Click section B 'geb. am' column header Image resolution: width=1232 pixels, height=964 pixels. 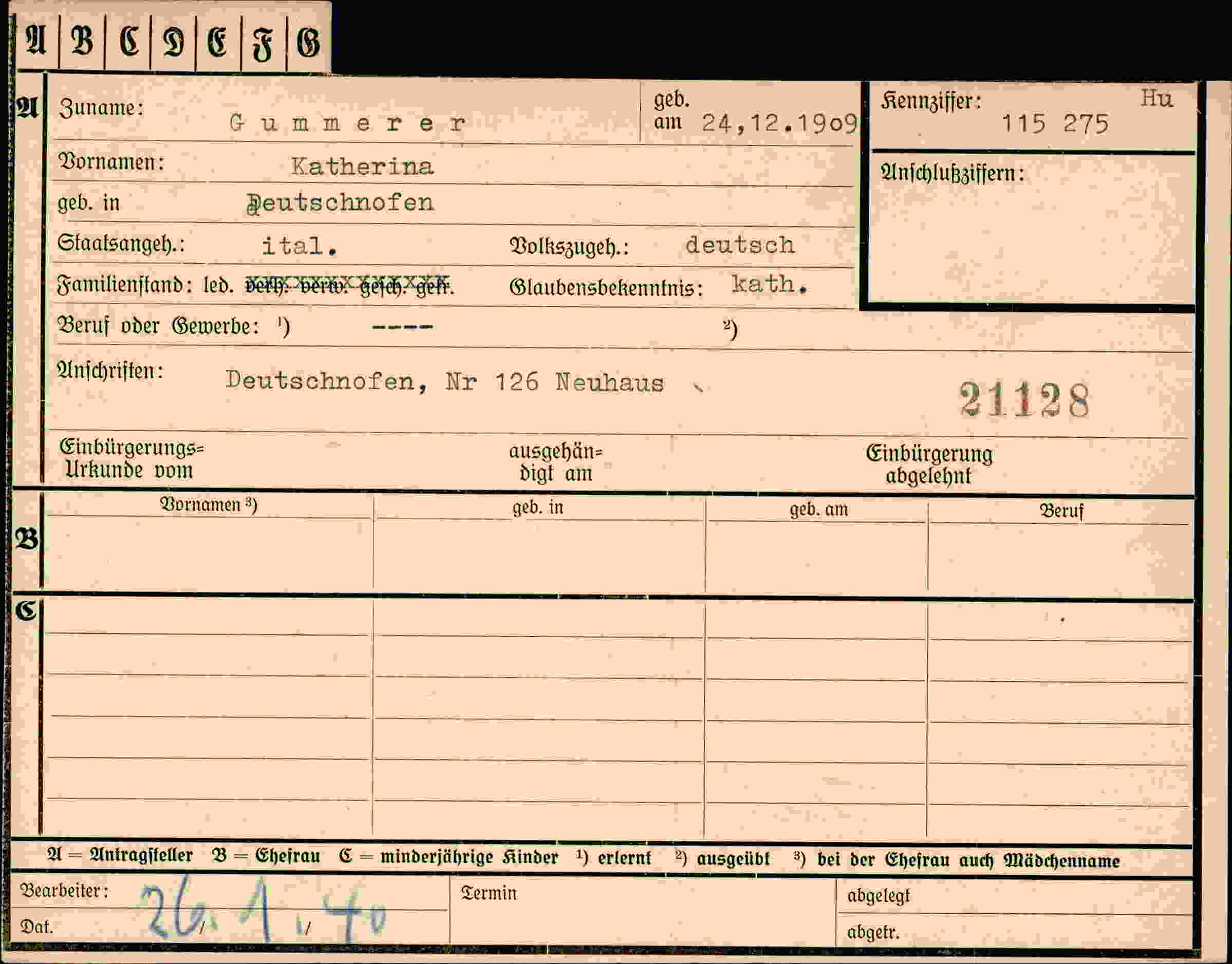tap(818, 509)
